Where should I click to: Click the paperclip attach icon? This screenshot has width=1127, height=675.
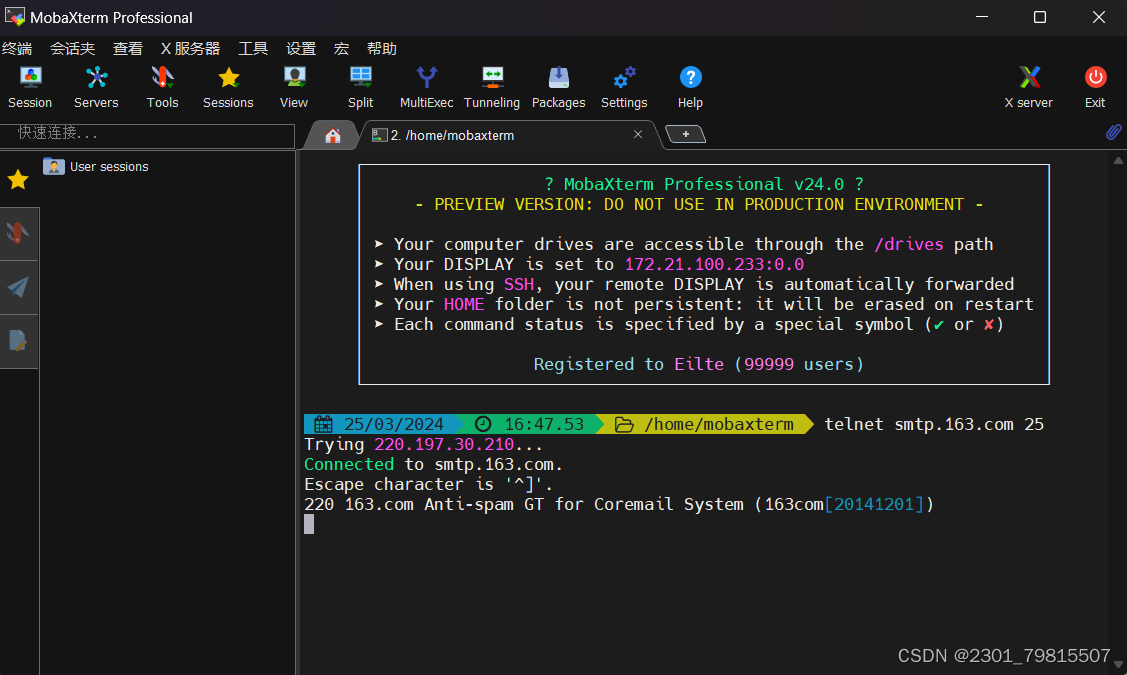pyautogui.click(x=1113, y=132)
